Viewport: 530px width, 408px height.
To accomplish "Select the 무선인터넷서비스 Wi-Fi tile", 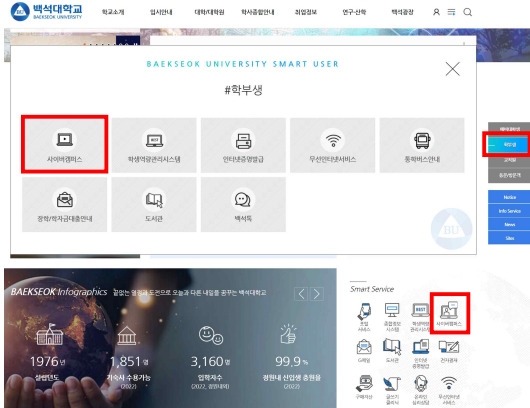I will coord(333,145).
